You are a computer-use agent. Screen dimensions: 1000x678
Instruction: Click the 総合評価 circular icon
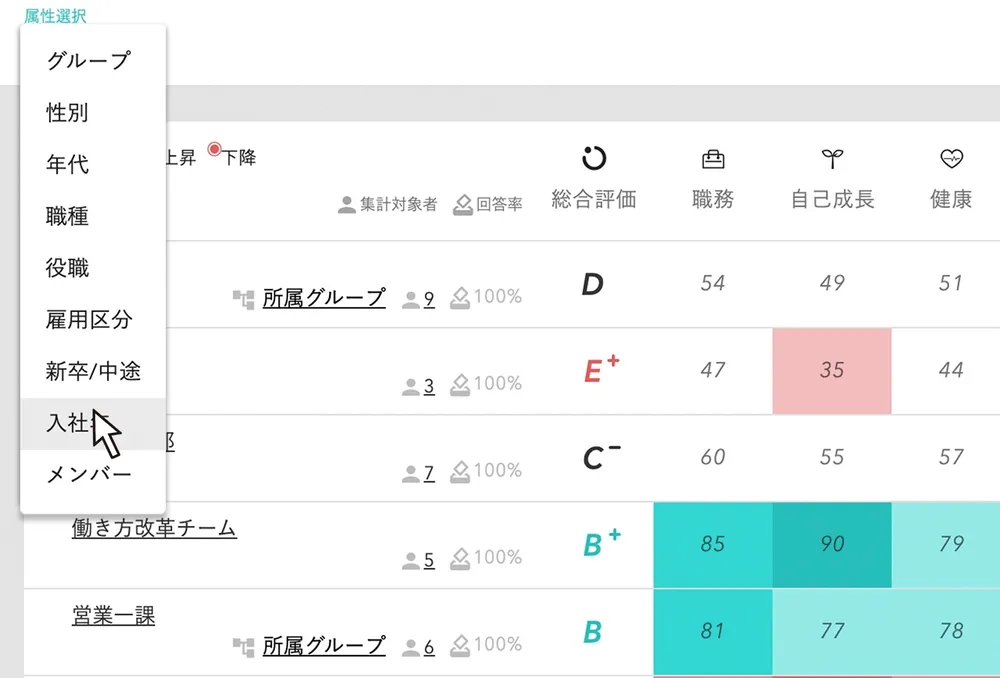click(594, 158)
